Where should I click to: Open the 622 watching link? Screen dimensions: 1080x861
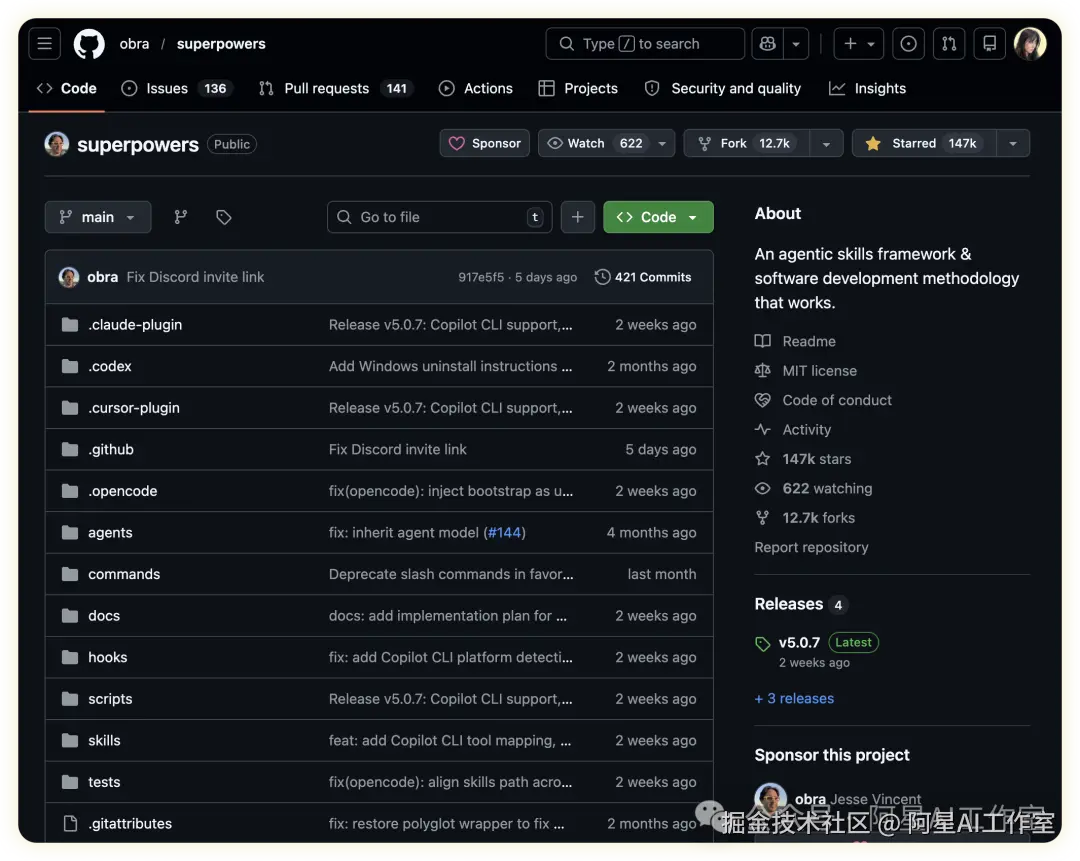pos(813,488)
